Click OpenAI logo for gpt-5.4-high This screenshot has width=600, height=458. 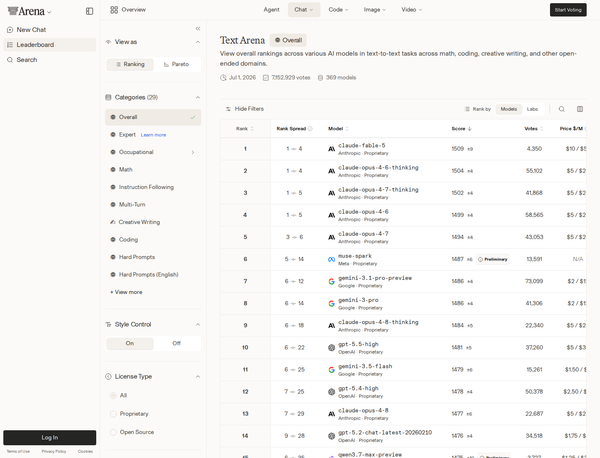click(x=331, y=392)
